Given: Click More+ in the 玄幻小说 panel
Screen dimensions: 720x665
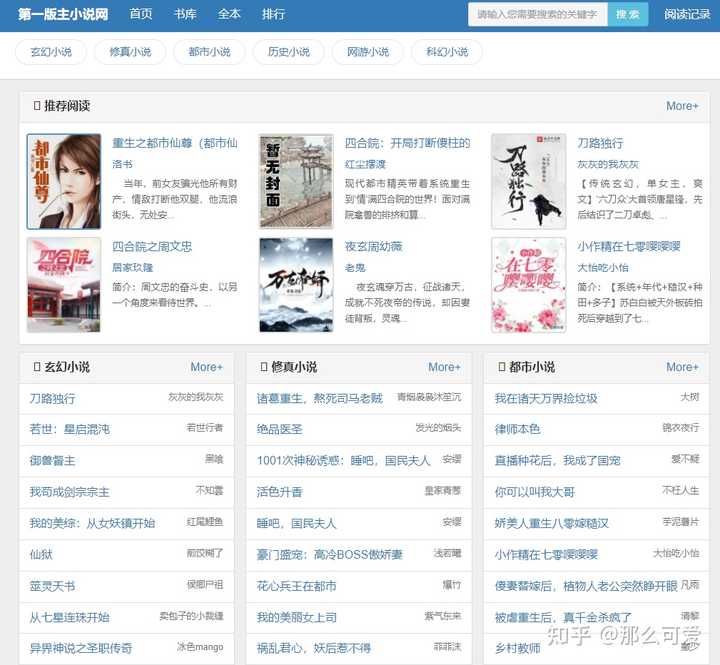Looking at the screenshot, I should coord(206,367).
